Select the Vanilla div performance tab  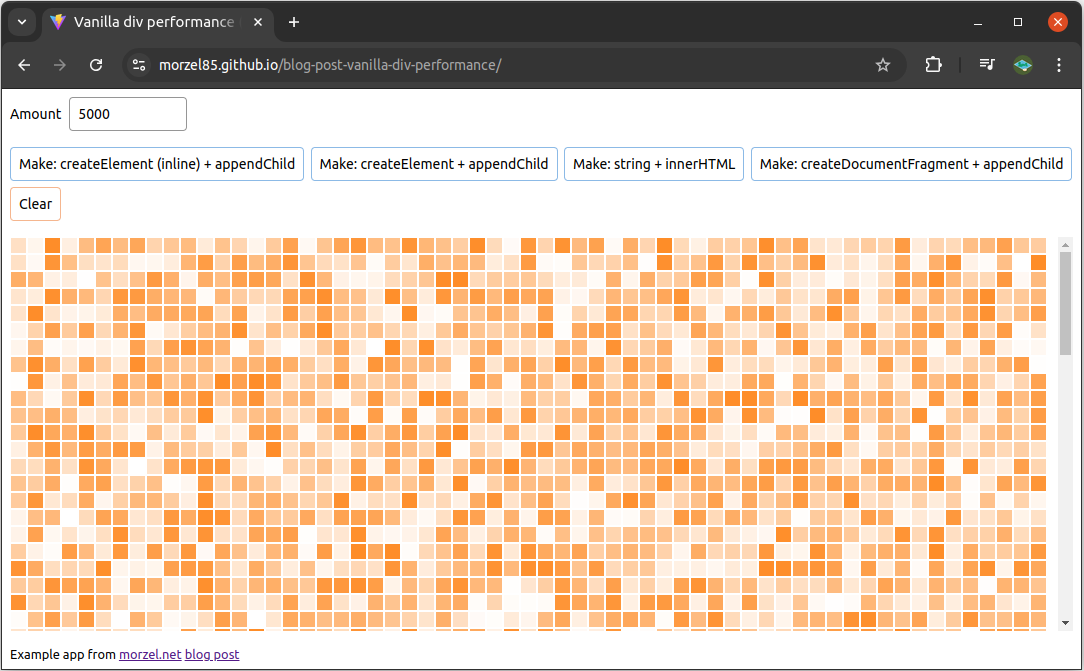coord(150,22)
